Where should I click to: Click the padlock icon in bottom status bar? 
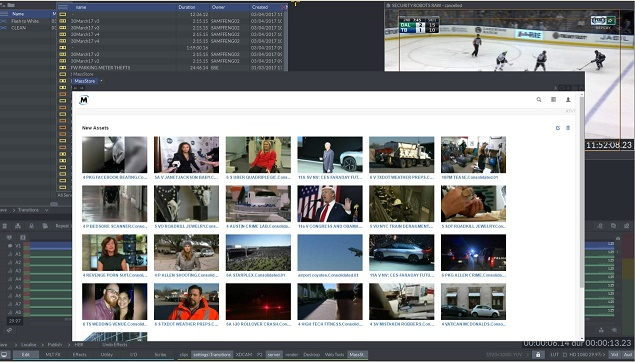point(538,355)
